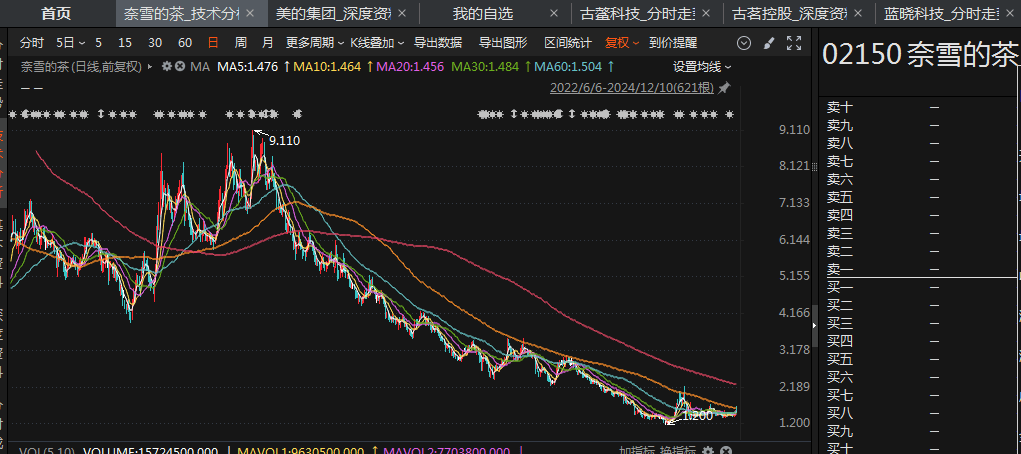1021x454 pixels.
Task: Click the MA60:1.504 value
Action: tap(568, 66)
